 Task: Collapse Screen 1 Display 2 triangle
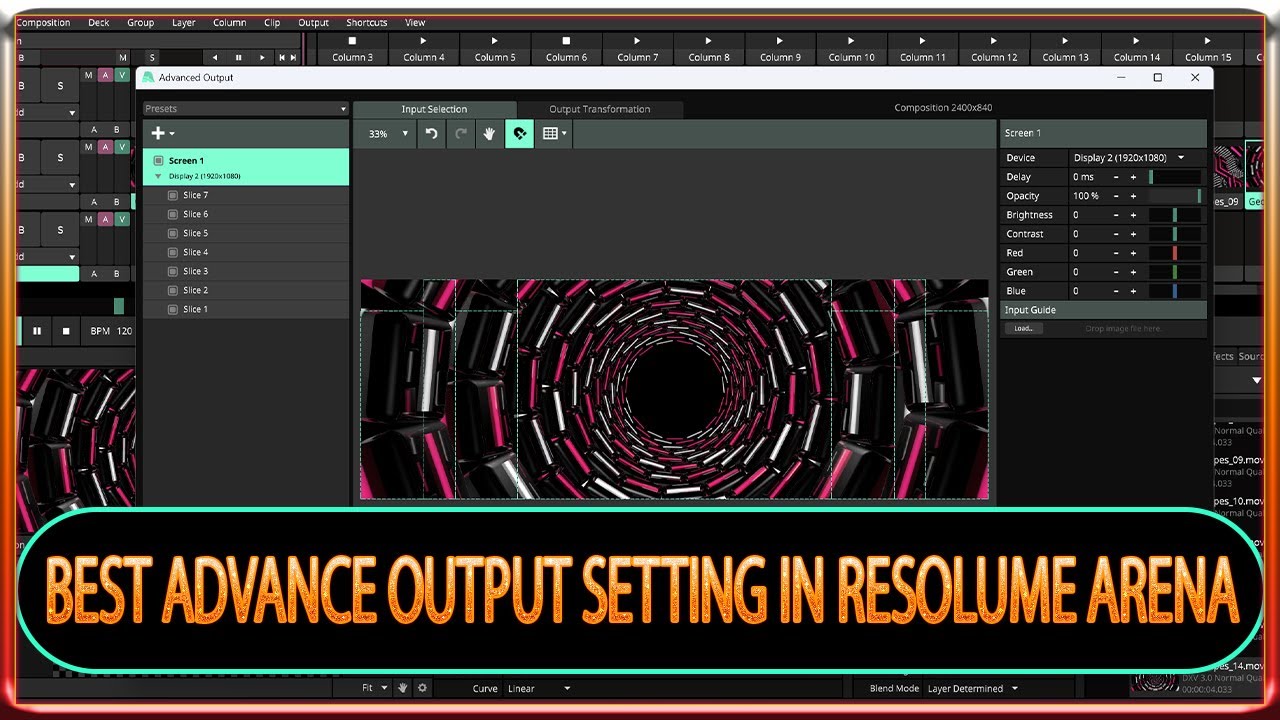coord(157,176)
